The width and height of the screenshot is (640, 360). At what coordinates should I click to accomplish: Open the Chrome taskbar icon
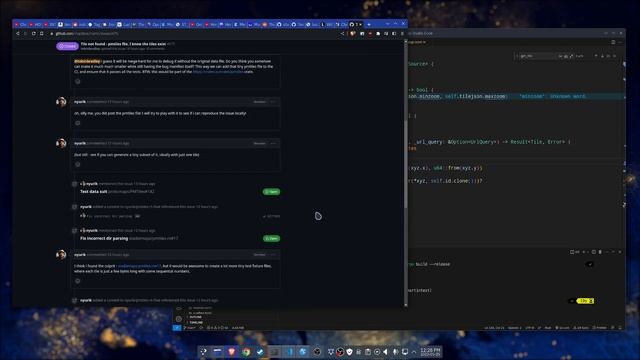coord(246,351)
